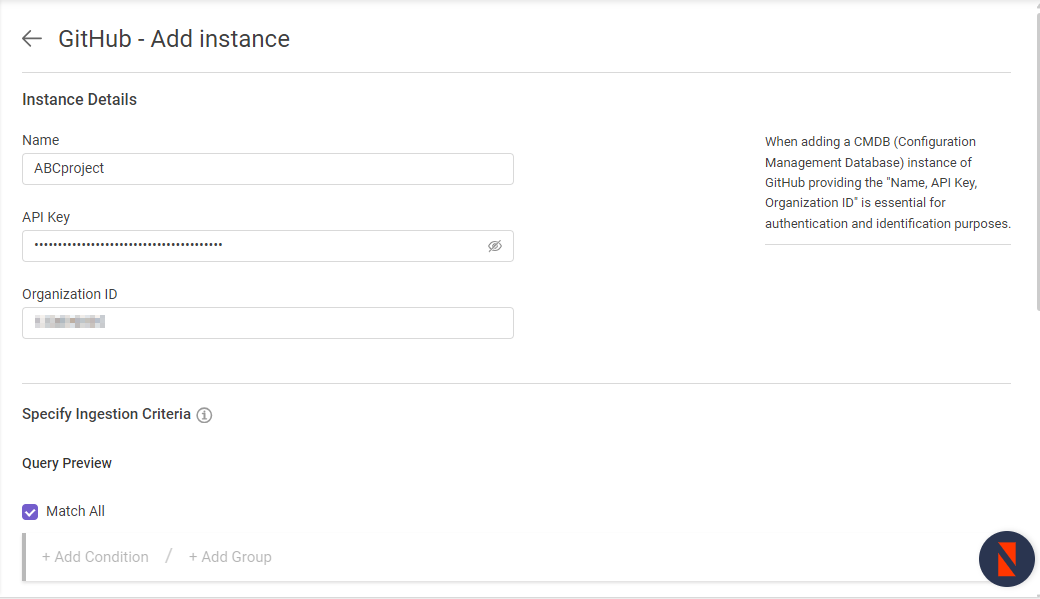
Task: Click the "Instance Details" heading
Action: point(80,100)
